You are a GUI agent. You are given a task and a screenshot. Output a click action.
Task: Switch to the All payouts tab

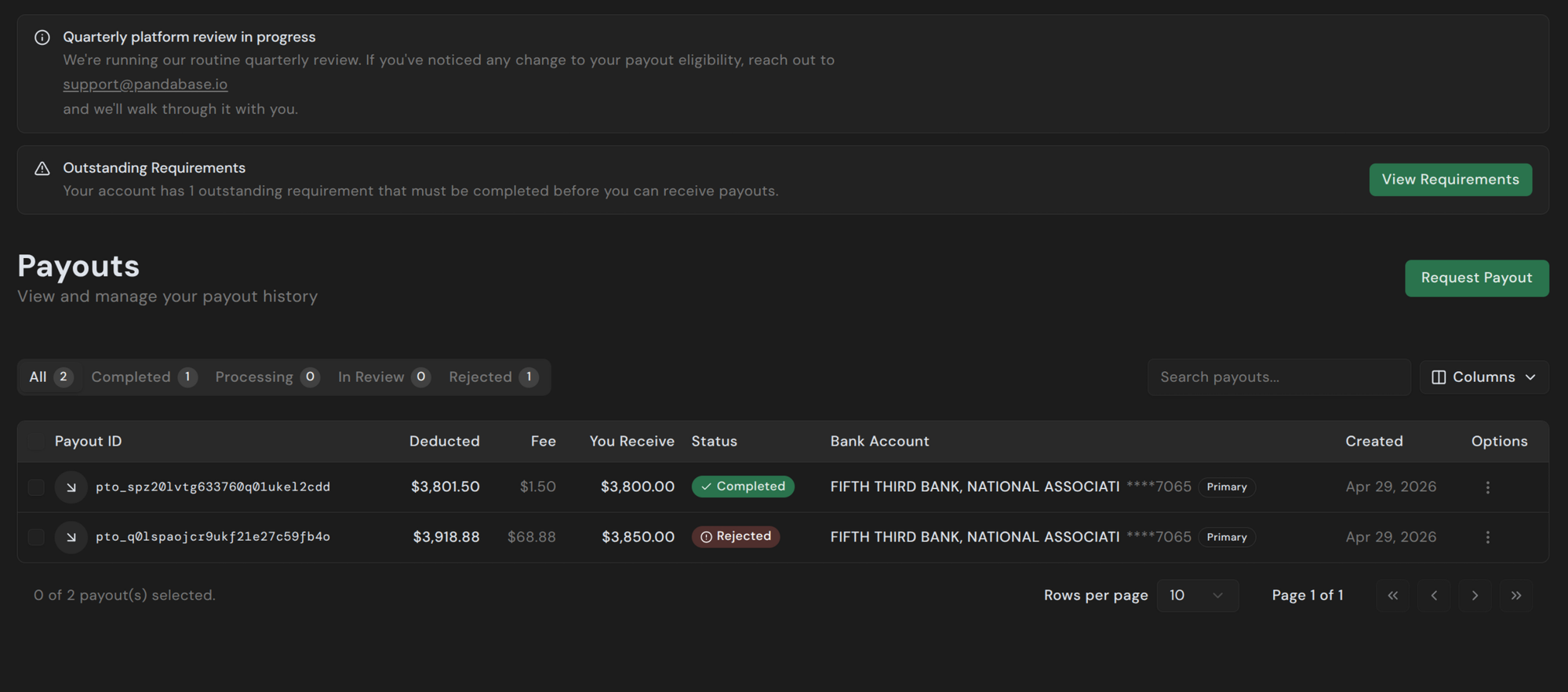51,377
